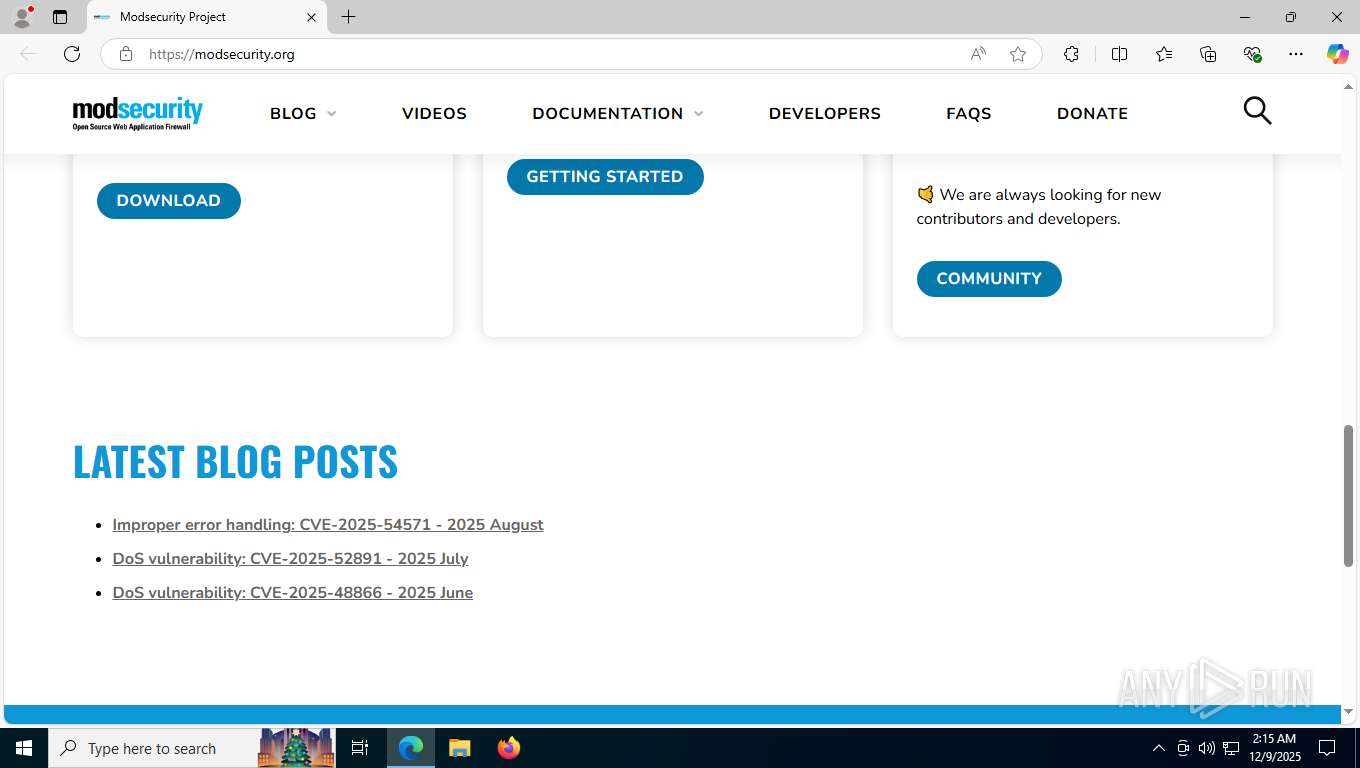Add page to favorites star icon
Viewport: 1360px width, 768px height.
1018,54
